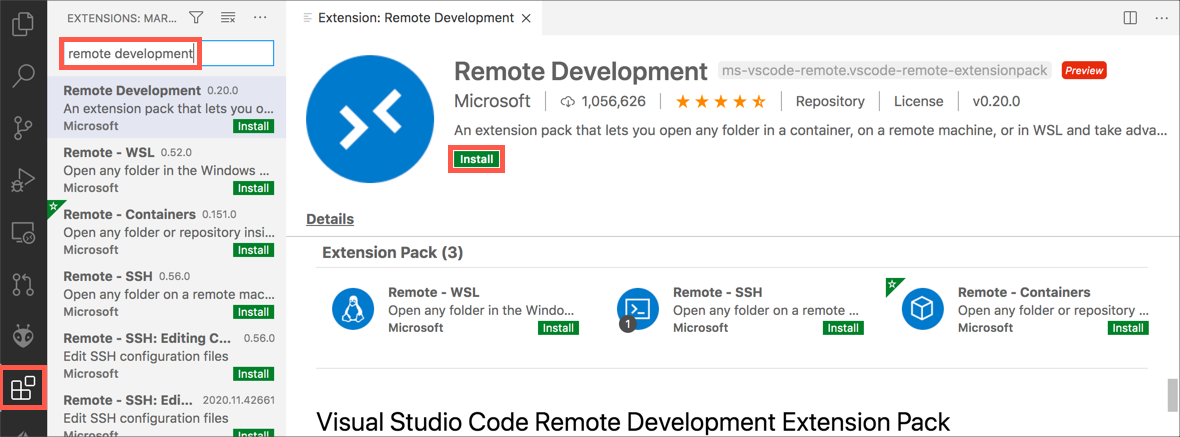Click the Remote - SSH pack title

click(717, 292)
